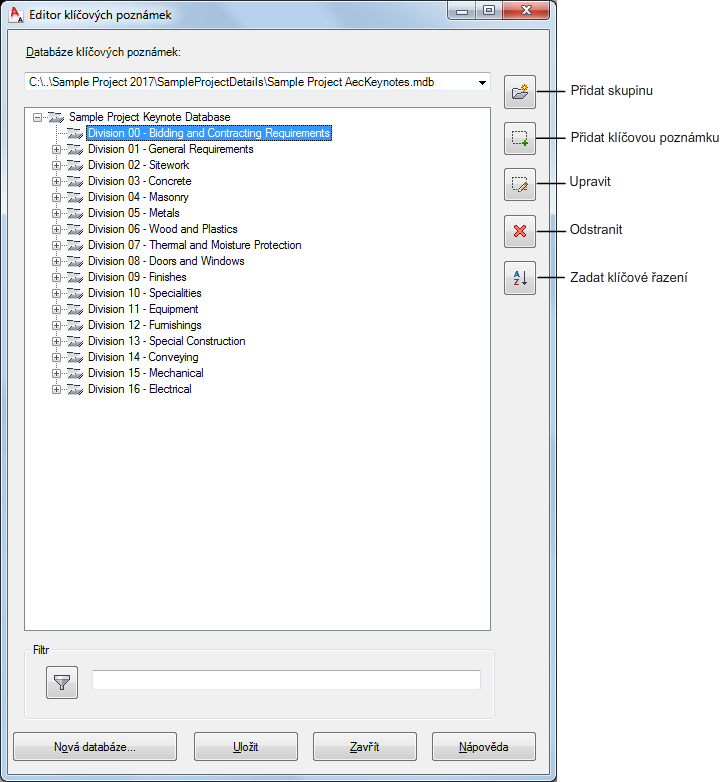Image resolution: width=728 pixels, height=782 pixels.
Task: Expand Division 13 - Special Construction node
Action: click(x=56, y=342)
